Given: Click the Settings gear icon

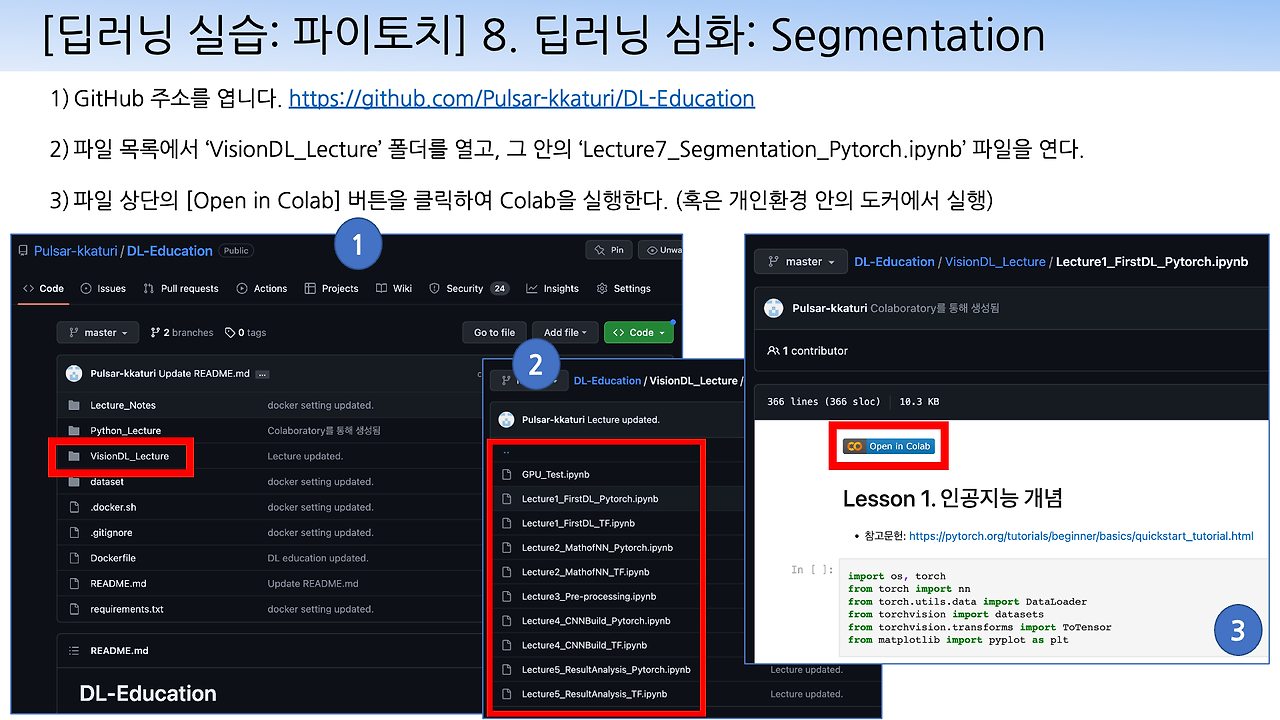Looking at the screenshot, I should click(x=602, y=288).
